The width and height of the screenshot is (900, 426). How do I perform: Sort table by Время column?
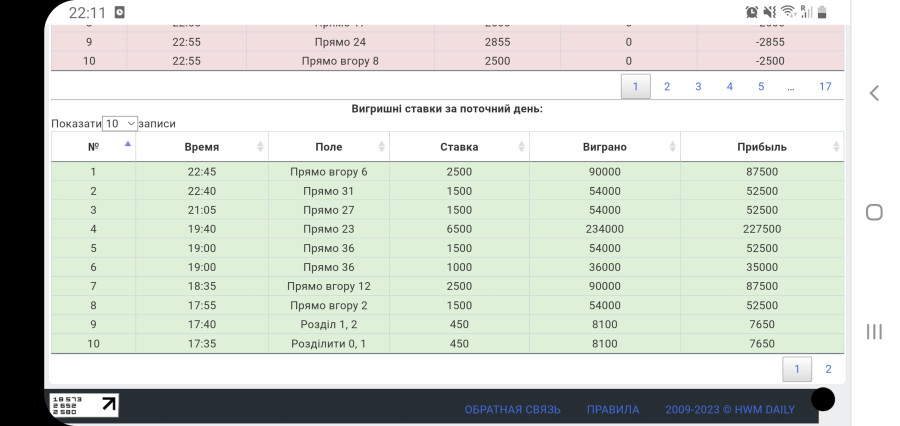pyautogui.click(x=201, y=147)
